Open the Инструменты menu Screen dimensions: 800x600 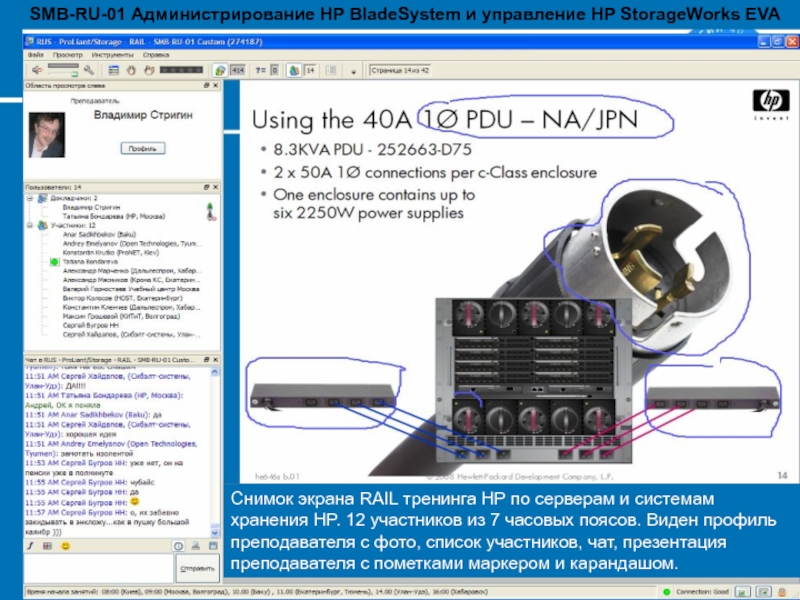click(112, 55)
